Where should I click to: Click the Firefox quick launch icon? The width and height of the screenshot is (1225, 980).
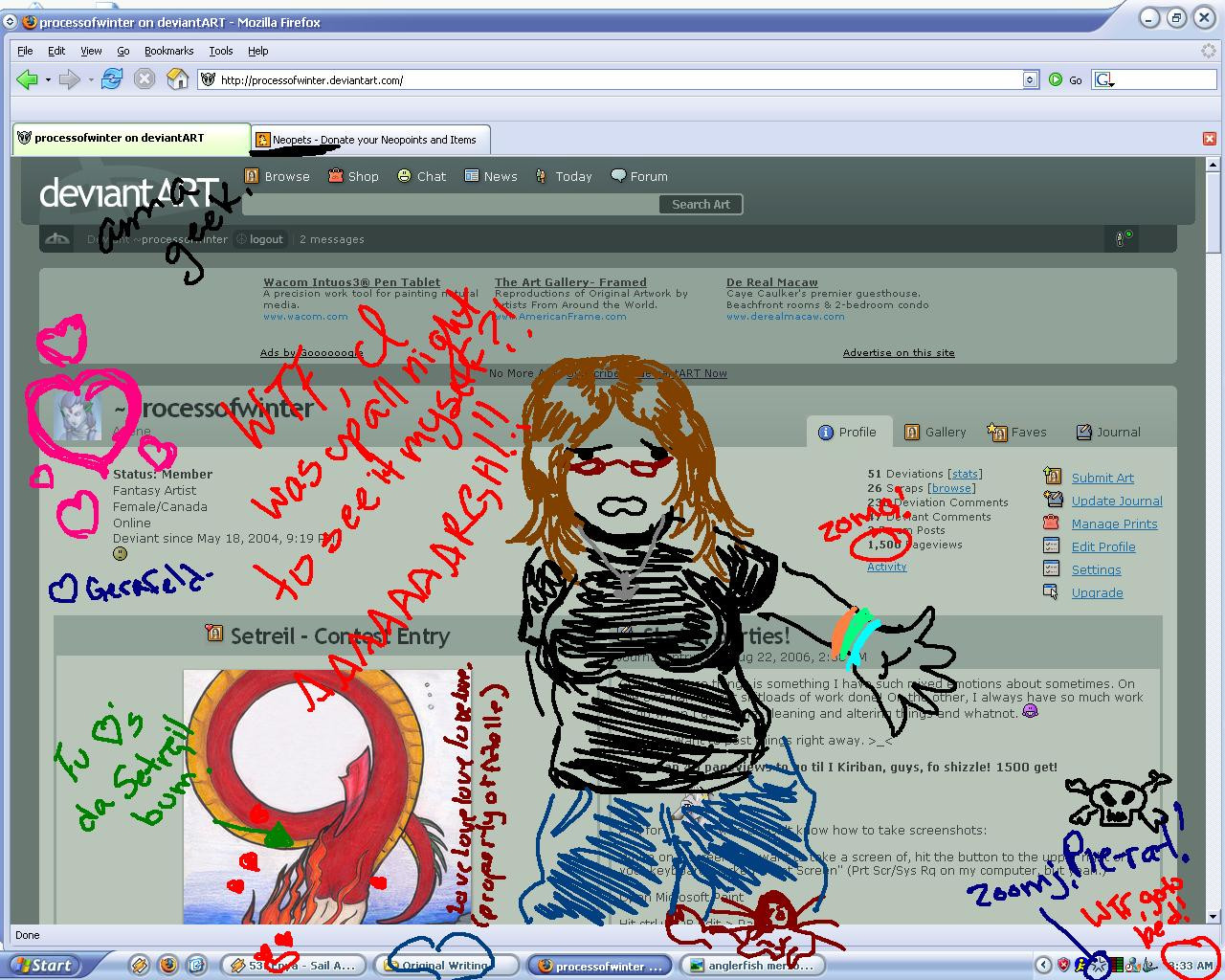click(167, 966)
